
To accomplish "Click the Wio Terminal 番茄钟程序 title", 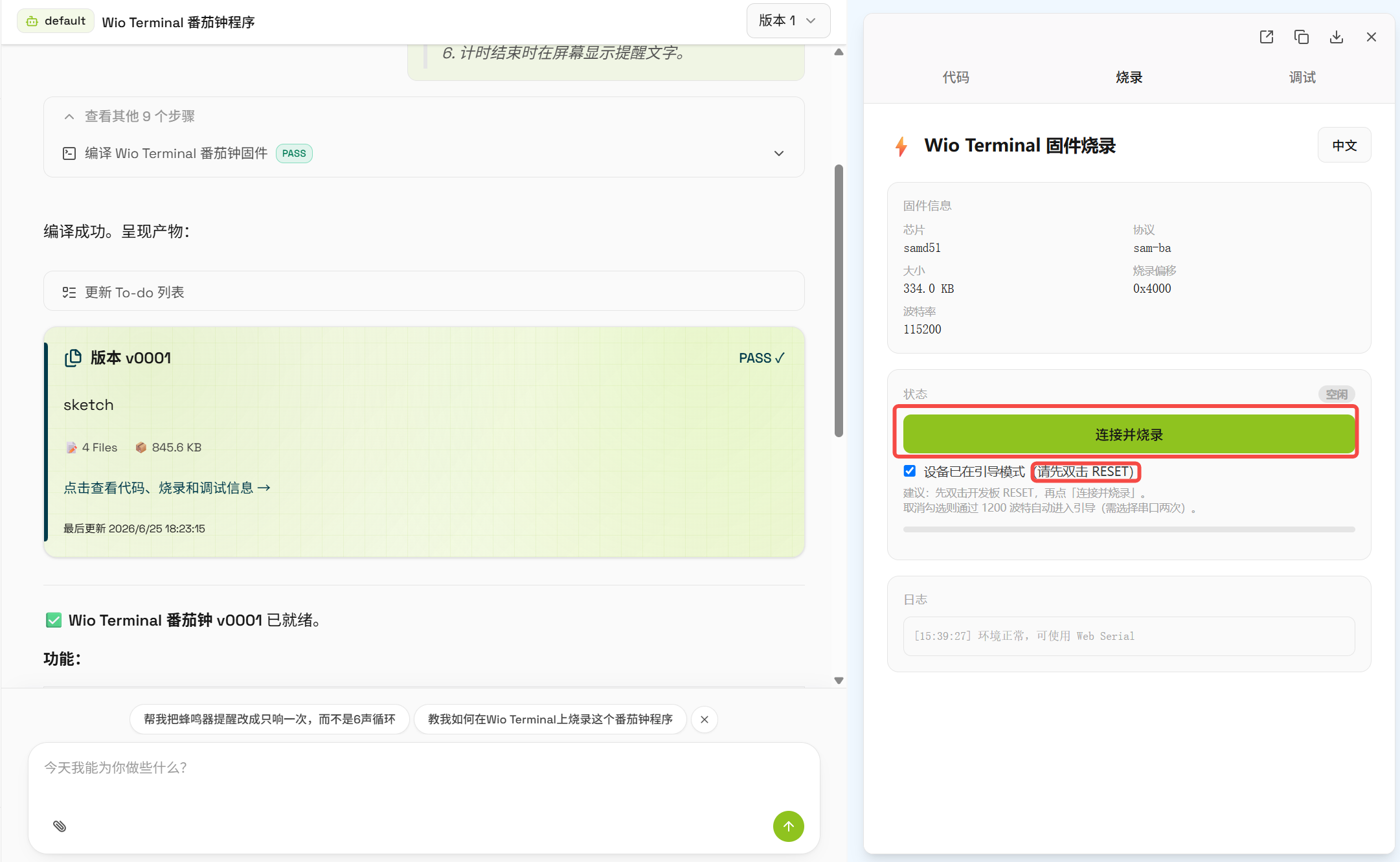I will tap(178, 22).
